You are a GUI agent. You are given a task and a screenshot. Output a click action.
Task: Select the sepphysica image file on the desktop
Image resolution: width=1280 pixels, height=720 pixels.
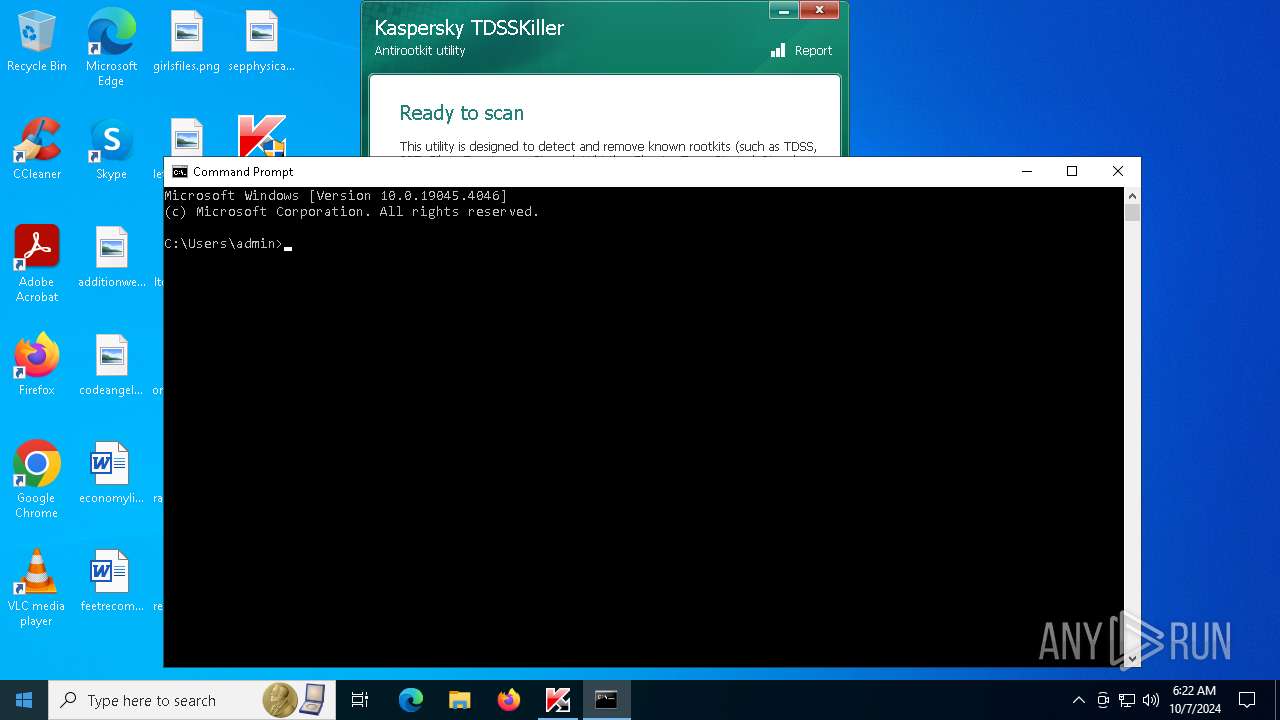[x=261, y=42]
